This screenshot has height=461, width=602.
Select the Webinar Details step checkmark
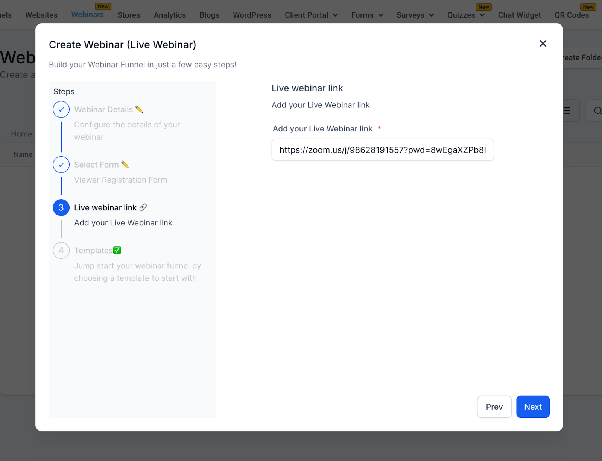coord(61,109)
